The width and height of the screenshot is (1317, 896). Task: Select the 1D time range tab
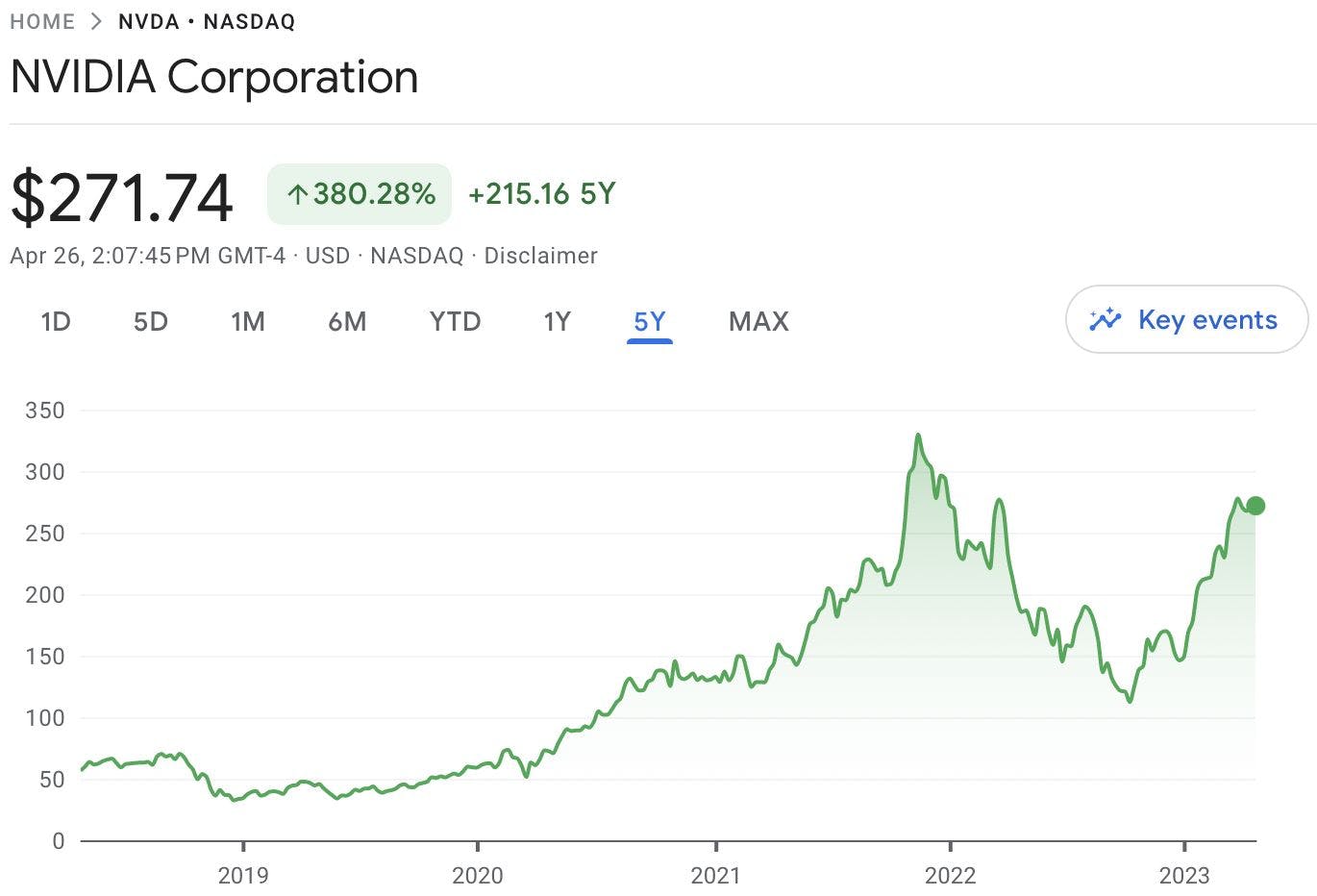point(56,321)
